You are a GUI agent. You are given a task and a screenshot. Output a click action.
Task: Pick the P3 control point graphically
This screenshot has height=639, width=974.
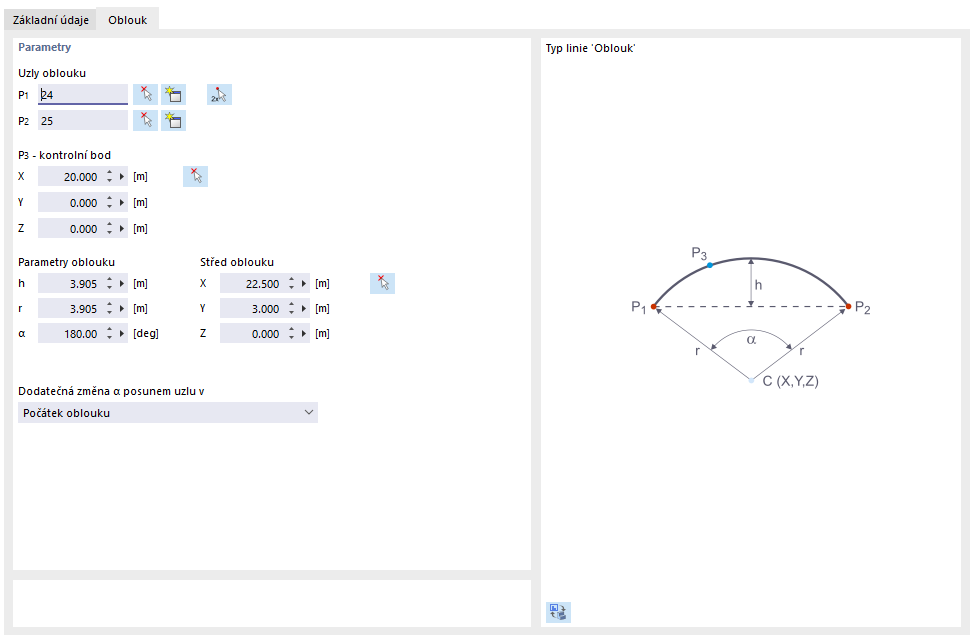(x=196, y=177)
